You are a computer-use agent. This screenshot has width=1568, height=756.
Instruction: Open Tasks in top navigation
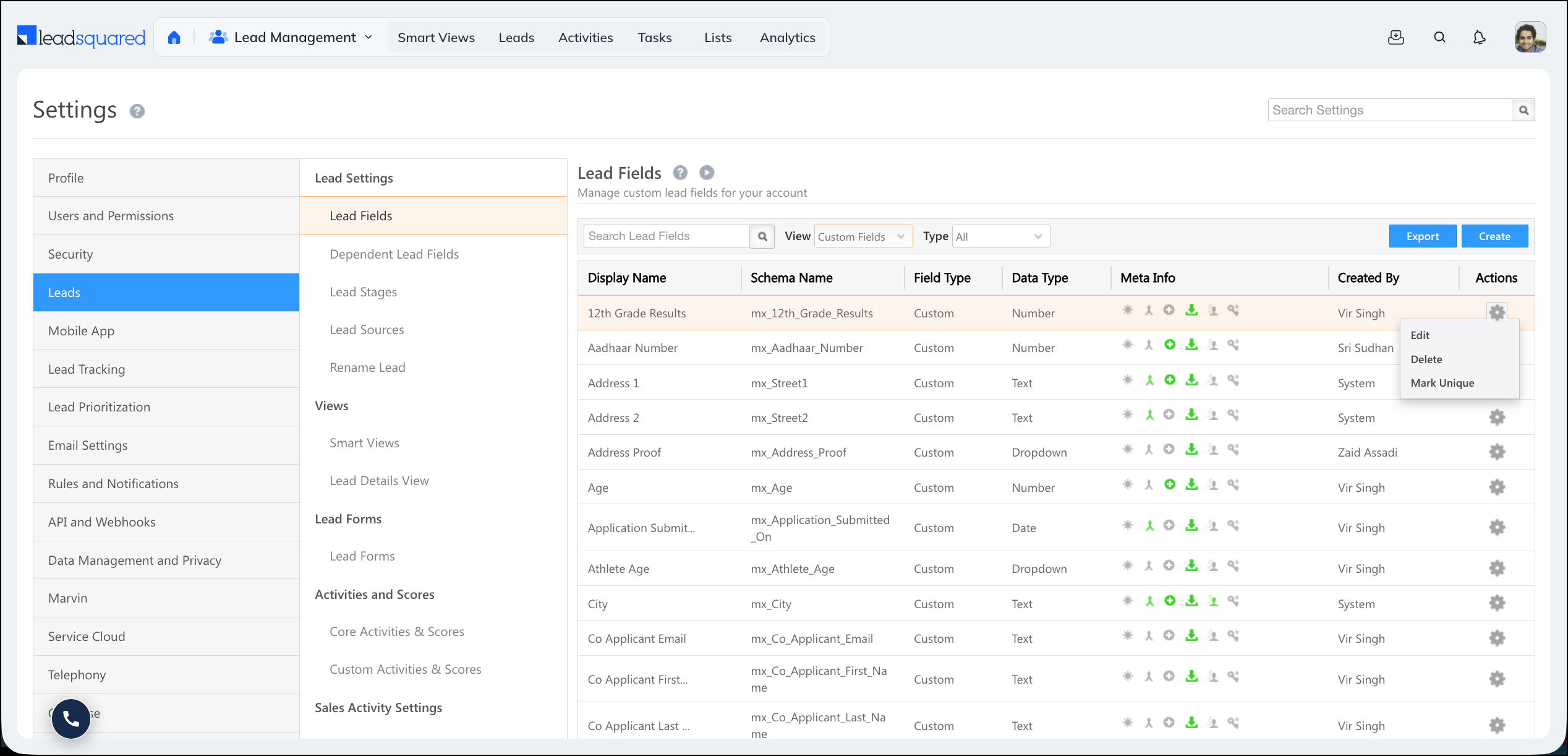pos(655,38)
